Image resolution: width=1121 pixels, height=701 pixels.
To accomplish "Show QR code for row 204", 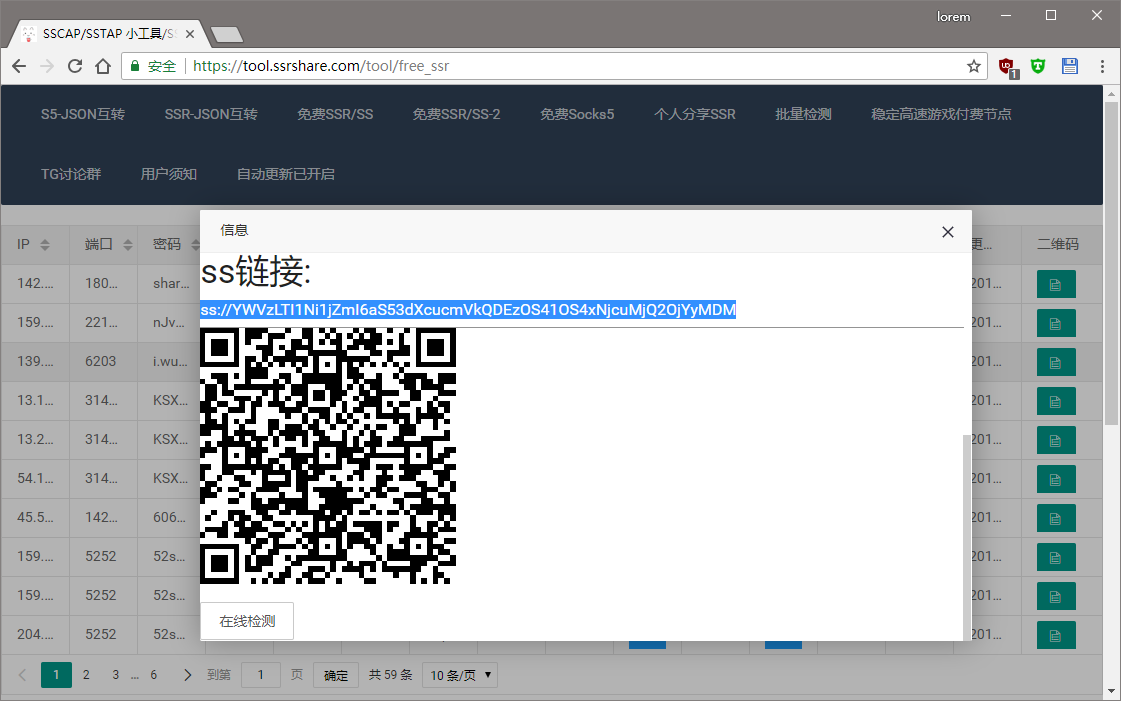I will 1056,635.
